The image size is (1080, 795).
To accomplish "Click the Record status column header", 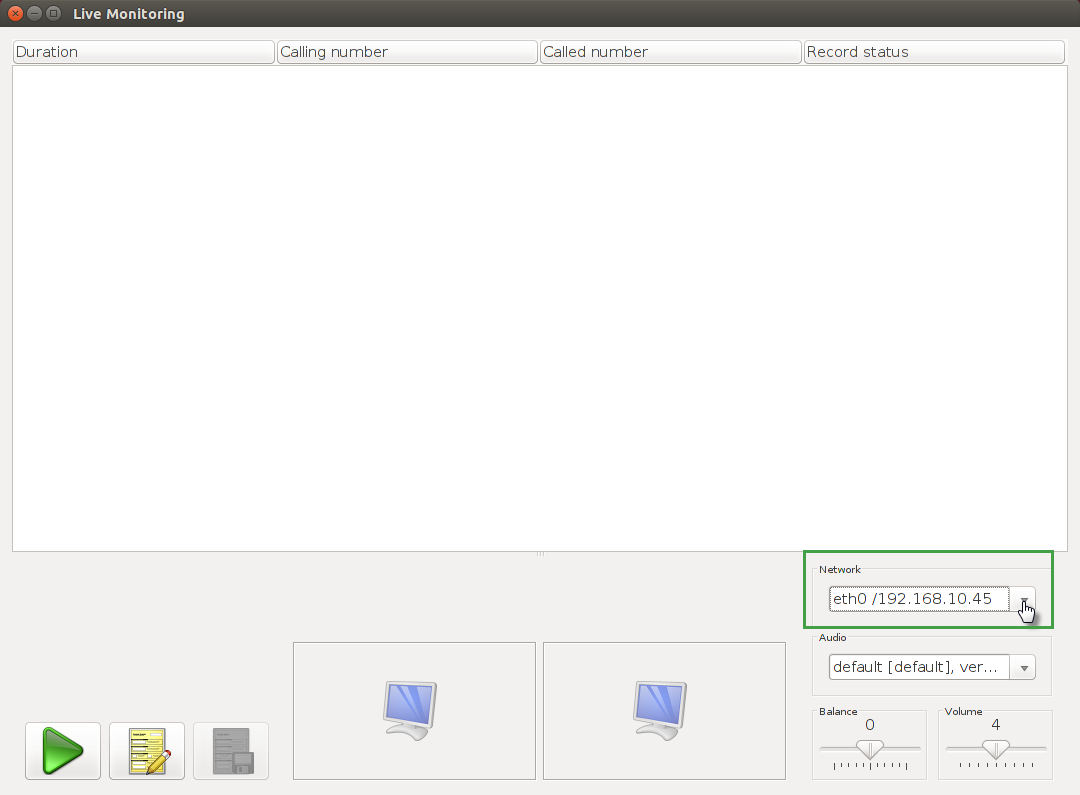I will point(933,52).
